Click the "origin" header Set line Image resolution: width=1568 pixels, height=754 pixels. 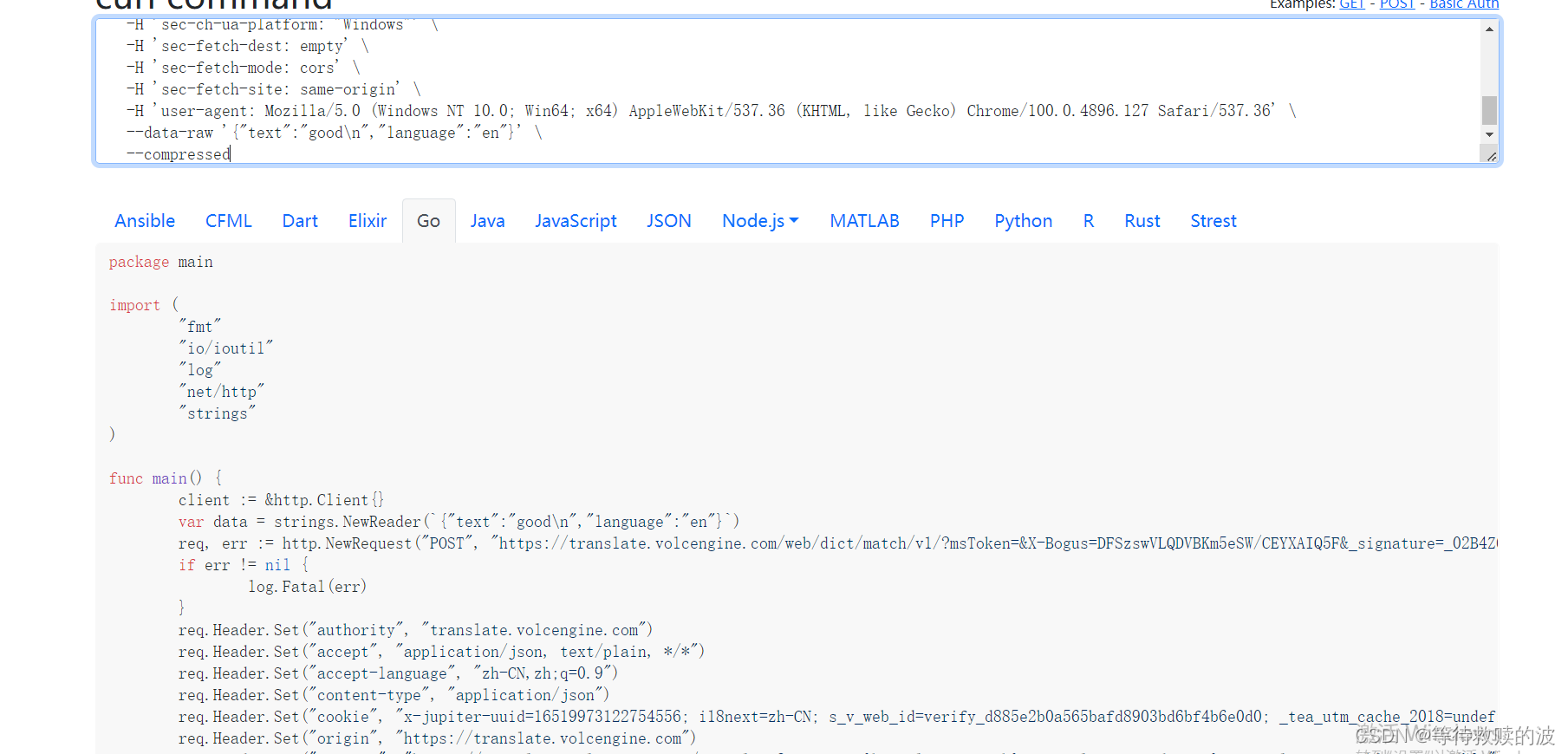(438, 738)
